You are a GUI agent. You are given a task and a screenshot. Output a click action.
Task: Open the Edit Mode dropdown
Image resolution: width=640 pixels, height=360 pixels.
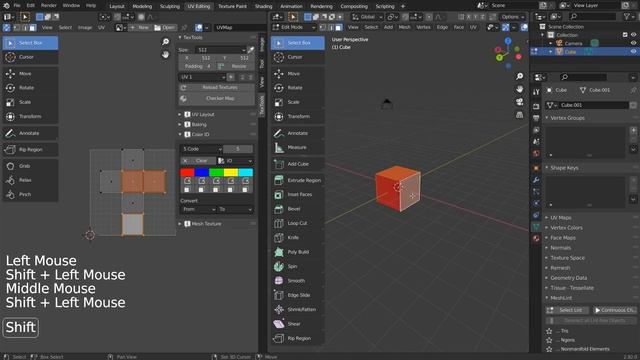(x=294, y=27)
